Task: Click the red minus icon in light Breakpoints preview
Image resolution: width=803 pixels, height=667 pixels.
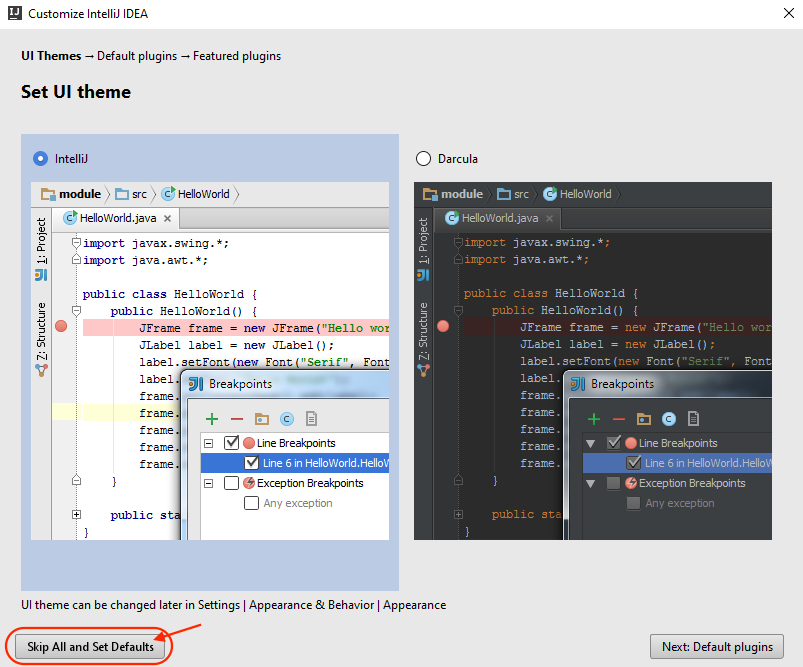Action: pyautogui.click(x=236, y=419)
